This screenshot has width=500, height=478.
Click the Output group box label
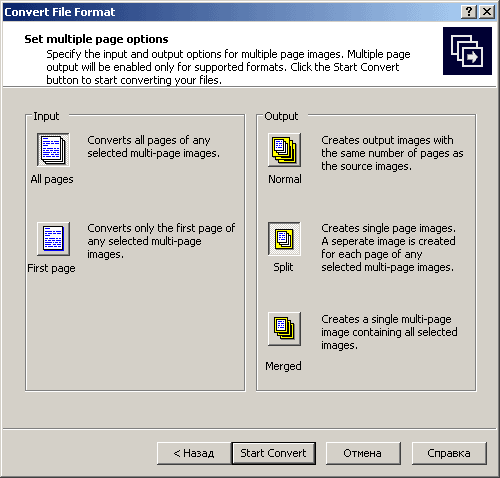pos(281,116)
